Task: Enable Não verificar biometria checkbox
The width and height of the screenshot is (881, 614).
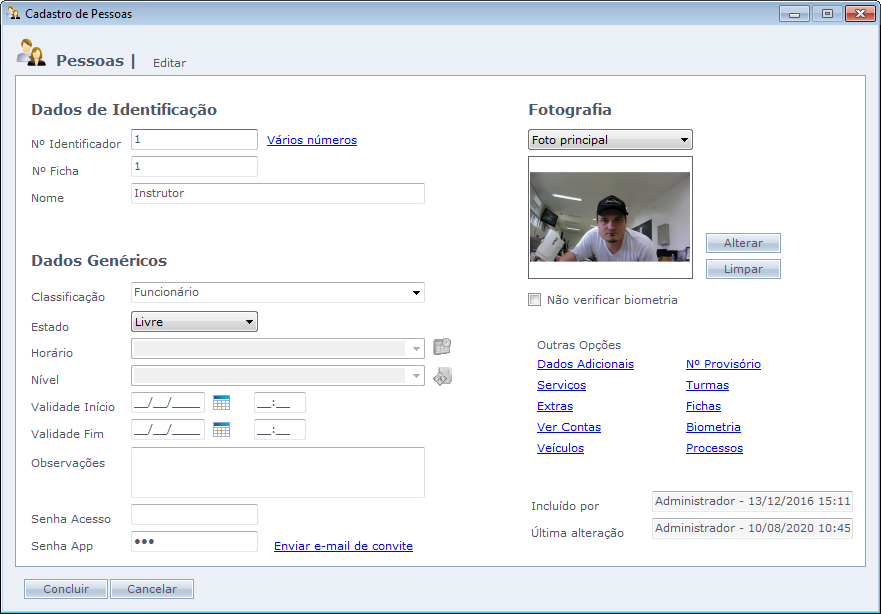Action: (x=535, y=300)
